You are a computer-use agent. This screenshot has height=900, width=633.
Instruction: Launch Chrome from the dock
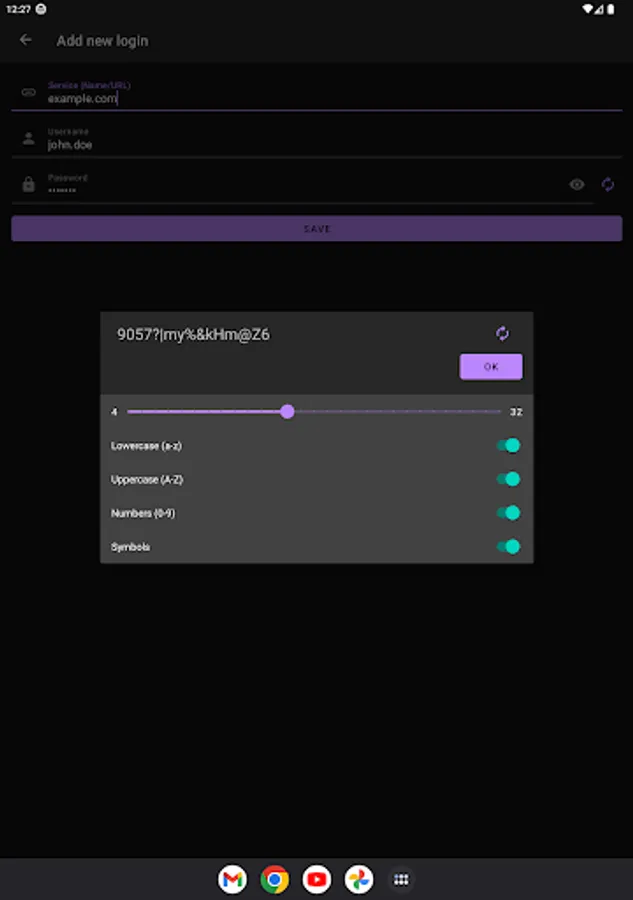[274, 879]
